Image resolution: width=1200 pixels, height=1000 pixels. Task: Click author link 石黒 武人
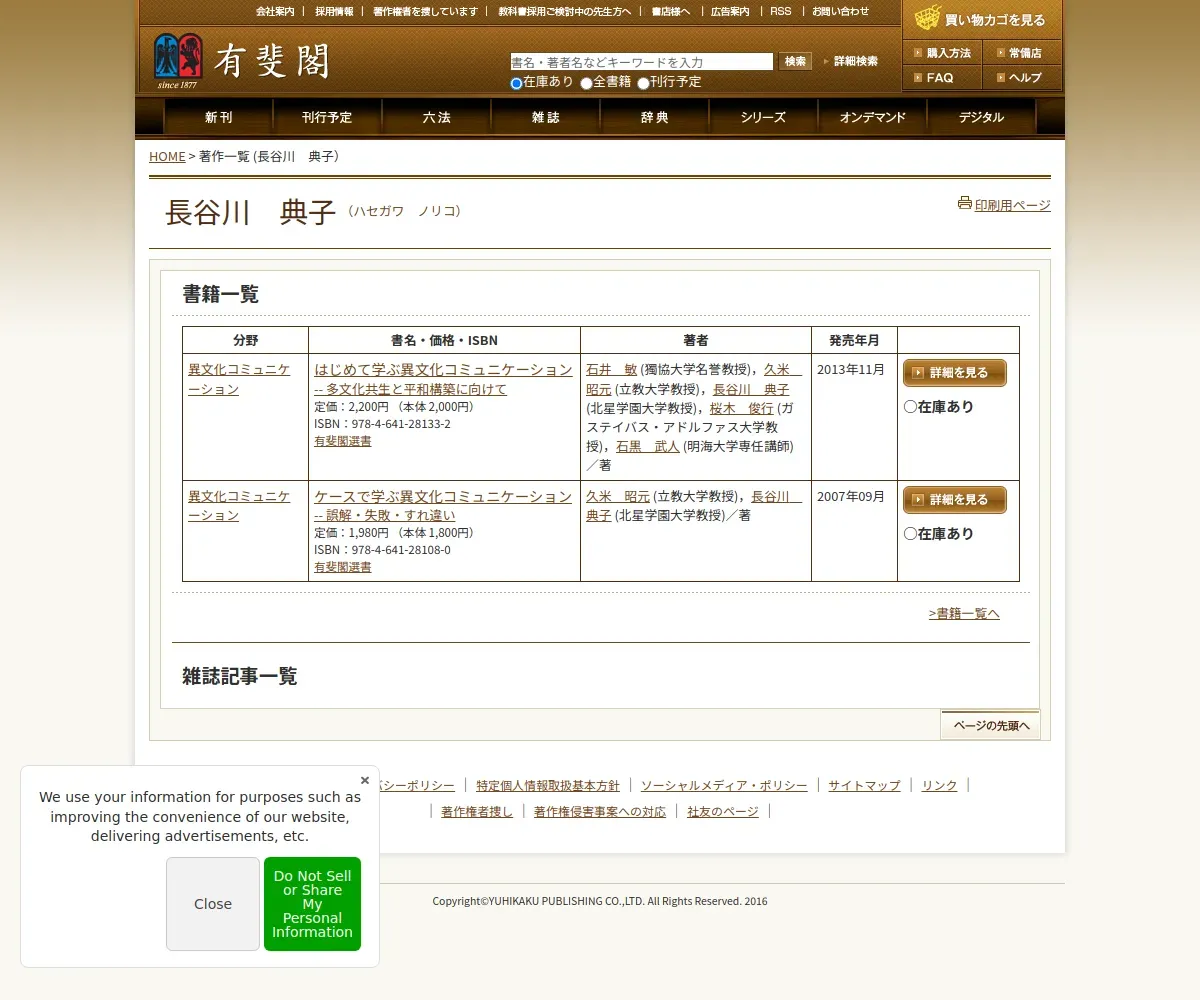pos(647,446)
